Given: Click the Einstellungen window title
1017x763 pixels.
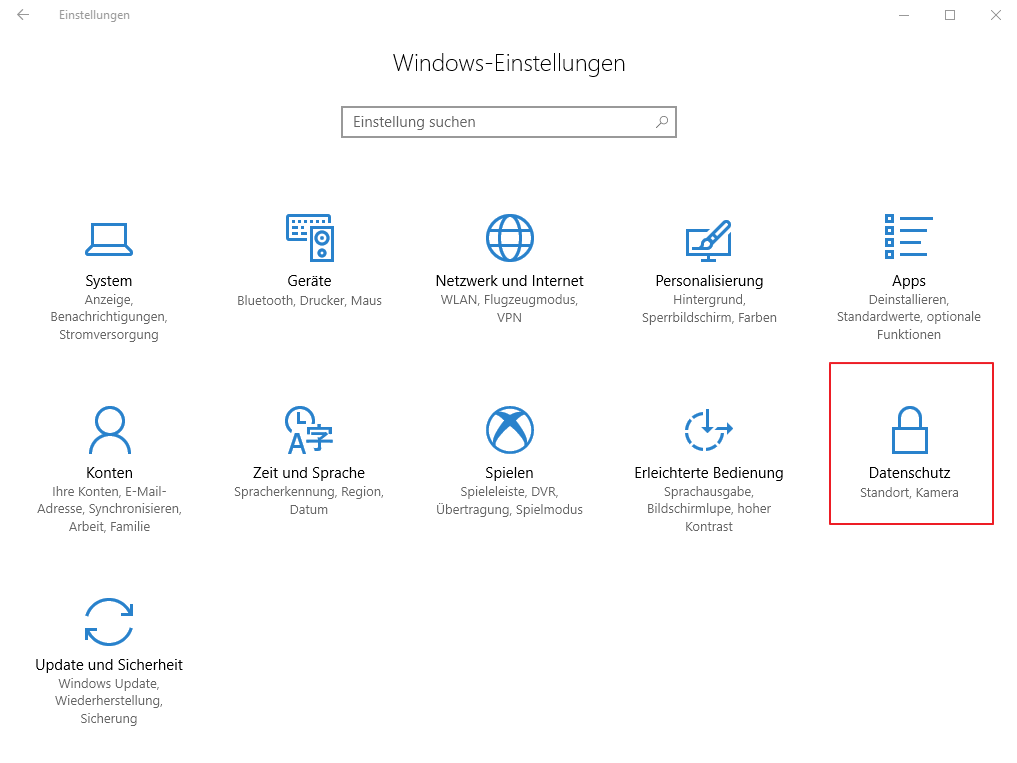Looking at the screenshot, I should pos(94,15).
